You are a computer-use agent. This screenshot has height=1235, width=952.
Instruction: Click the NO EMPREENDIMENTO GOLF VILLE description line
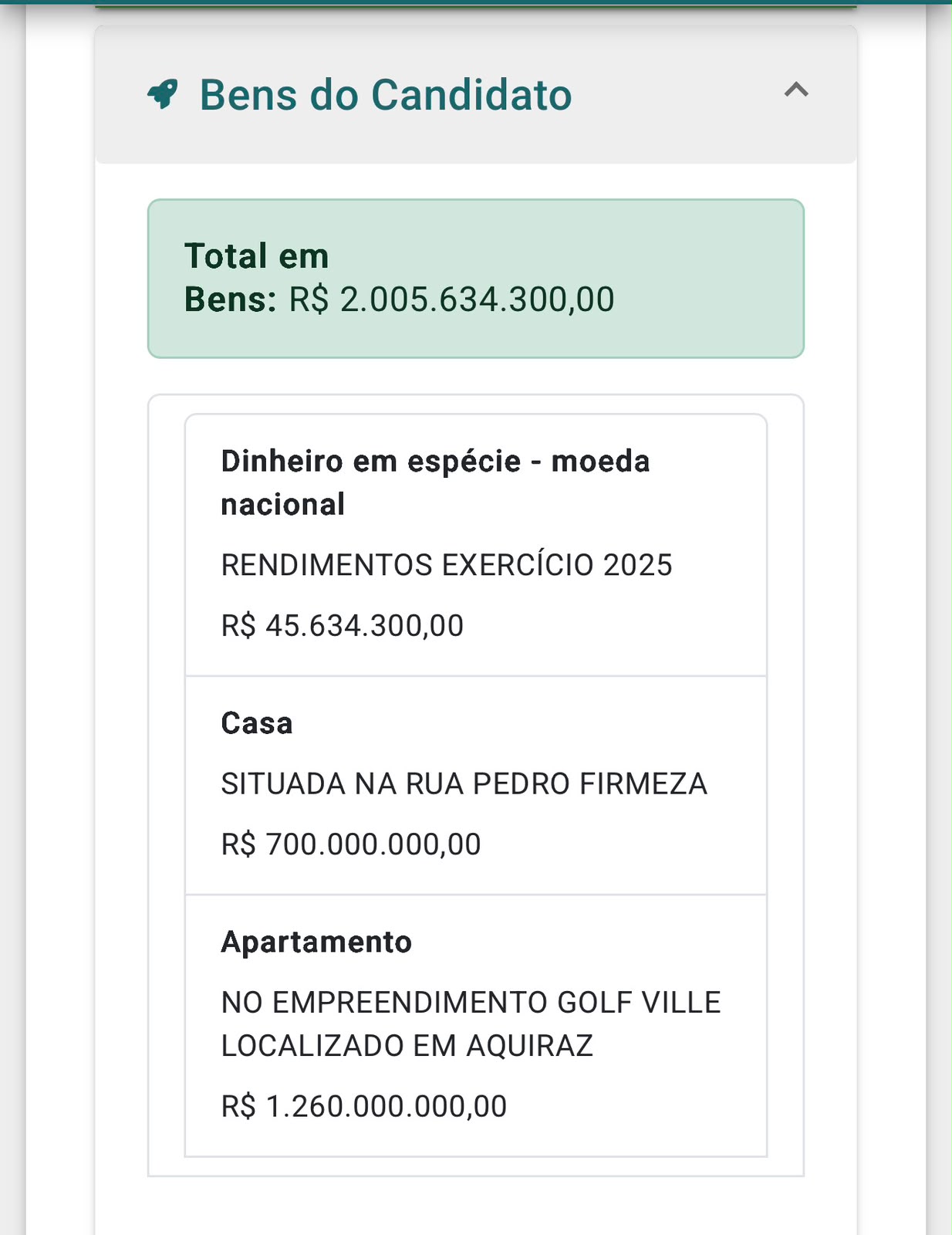(471, 1002)
